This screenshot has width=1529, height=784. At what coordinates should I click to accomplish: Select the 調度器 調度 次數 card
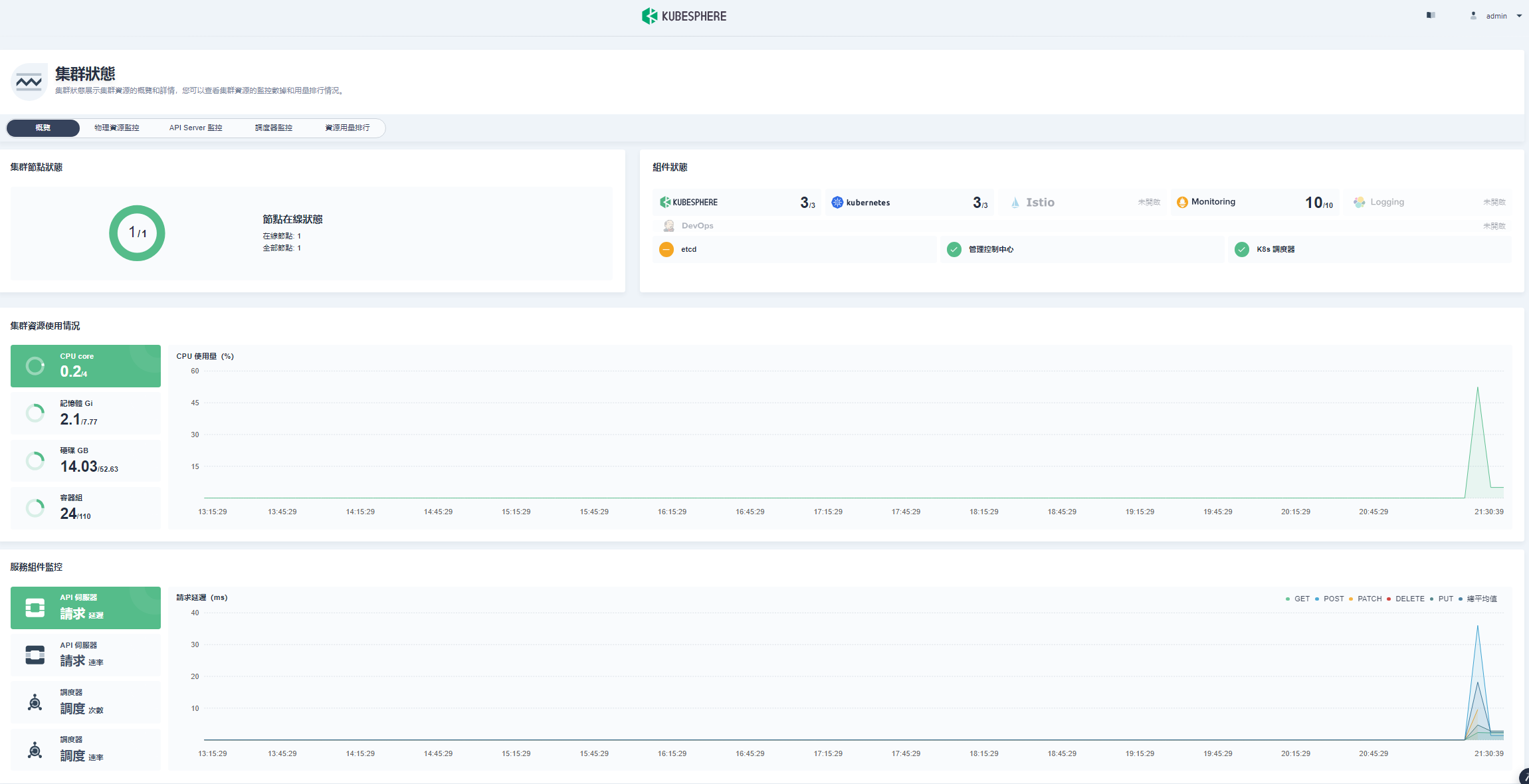click(x=86, y=702)
